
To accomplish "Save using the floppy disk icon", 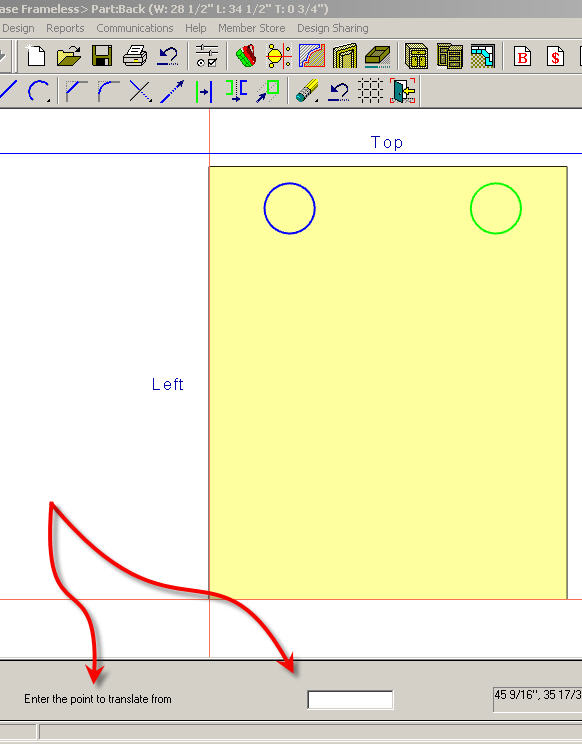I will [x=102, y=56].
